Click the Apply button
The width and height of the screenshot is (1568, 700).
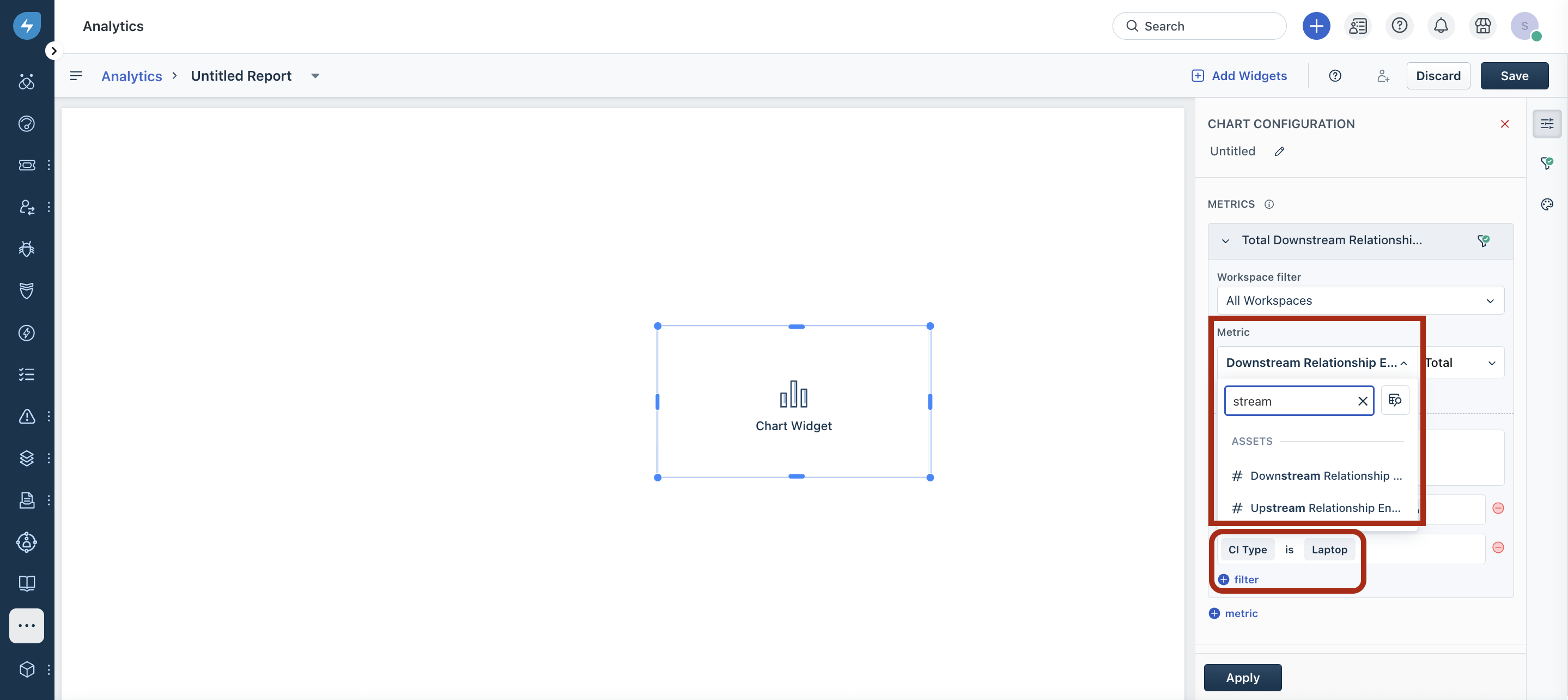[1242, 678]
